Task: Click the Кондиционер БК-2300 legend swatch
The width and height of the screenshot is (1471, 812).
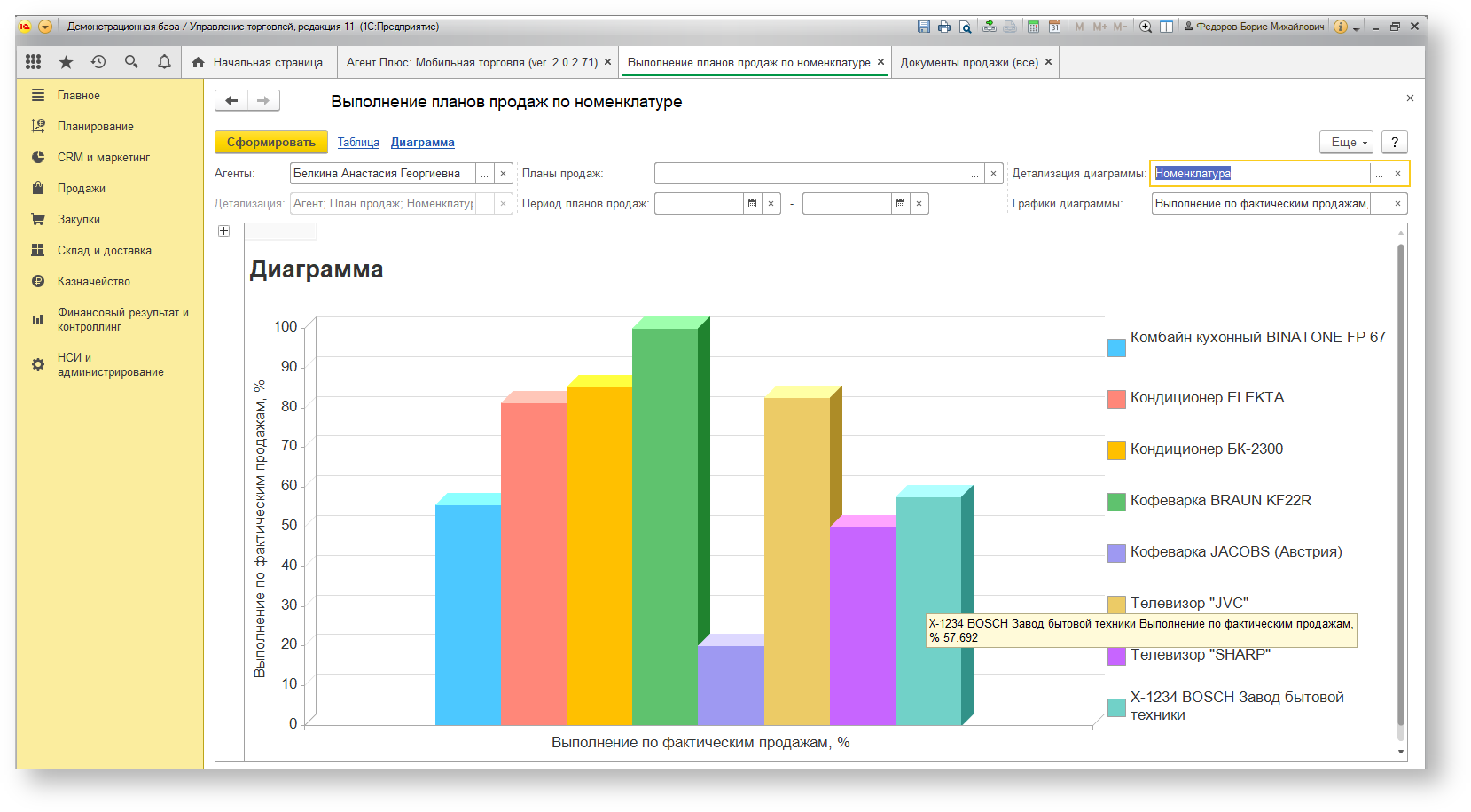Action: 1116,450
